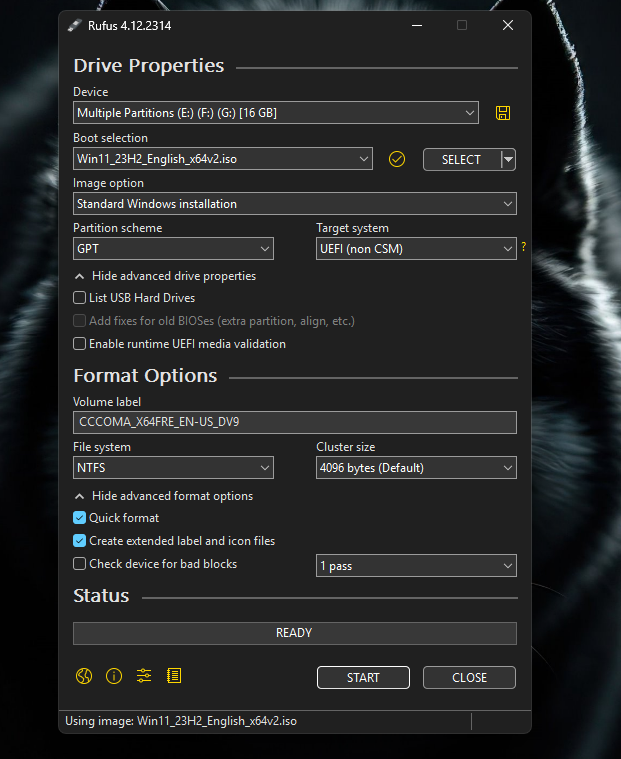Screen dimensions: 621x759
Task: Click the Status heading
Action: (x=101, y=595)
